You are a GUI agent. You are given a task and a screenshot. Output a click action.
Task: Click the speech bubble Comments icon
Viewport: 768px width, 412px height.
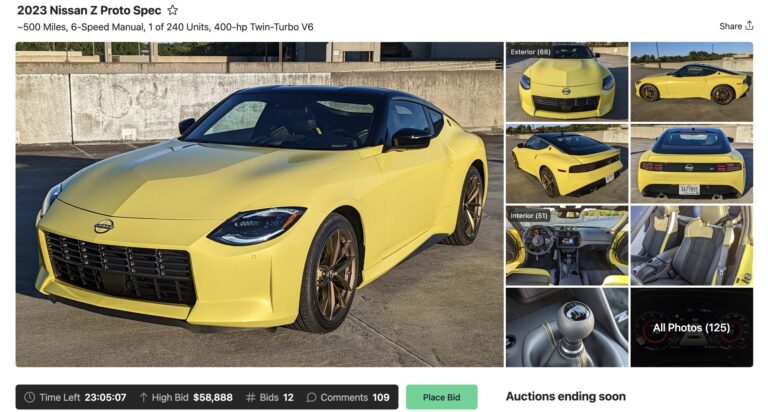pyautogui.click(x=311, y=397)
